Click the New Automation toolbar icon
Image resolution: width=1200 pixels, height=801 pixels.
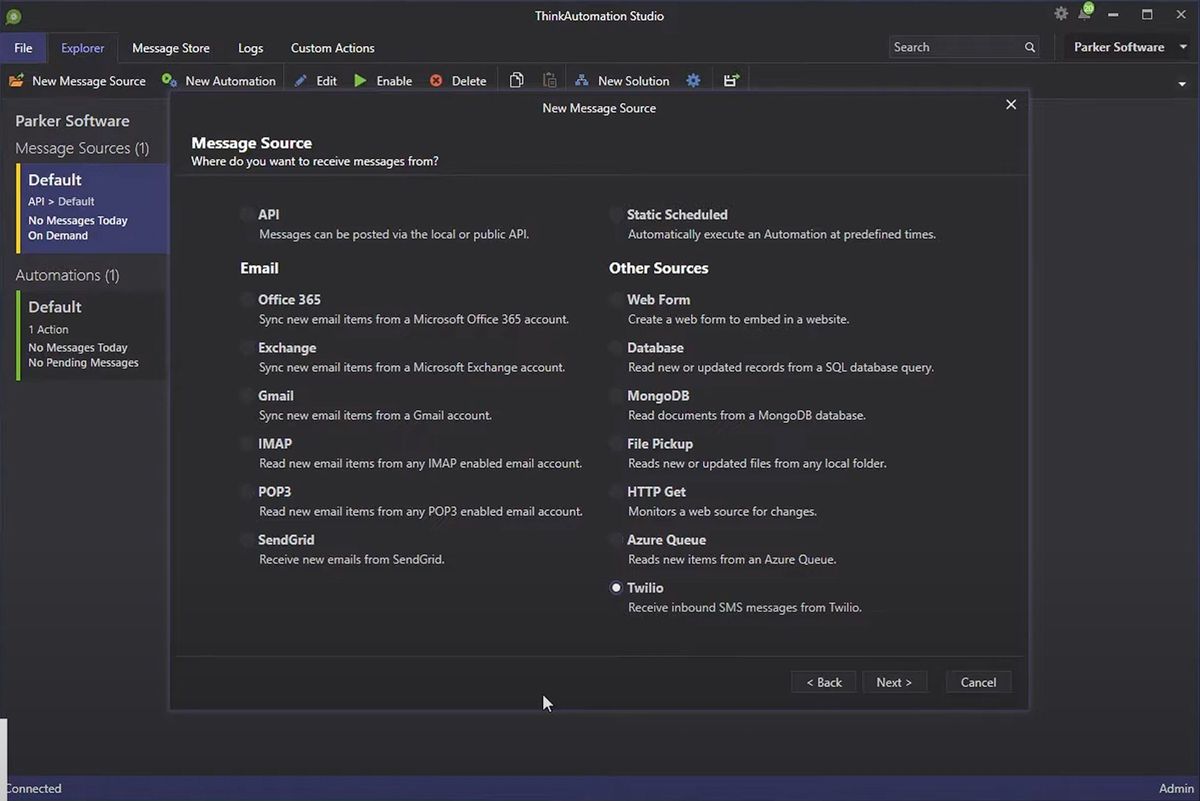(170, 81)
